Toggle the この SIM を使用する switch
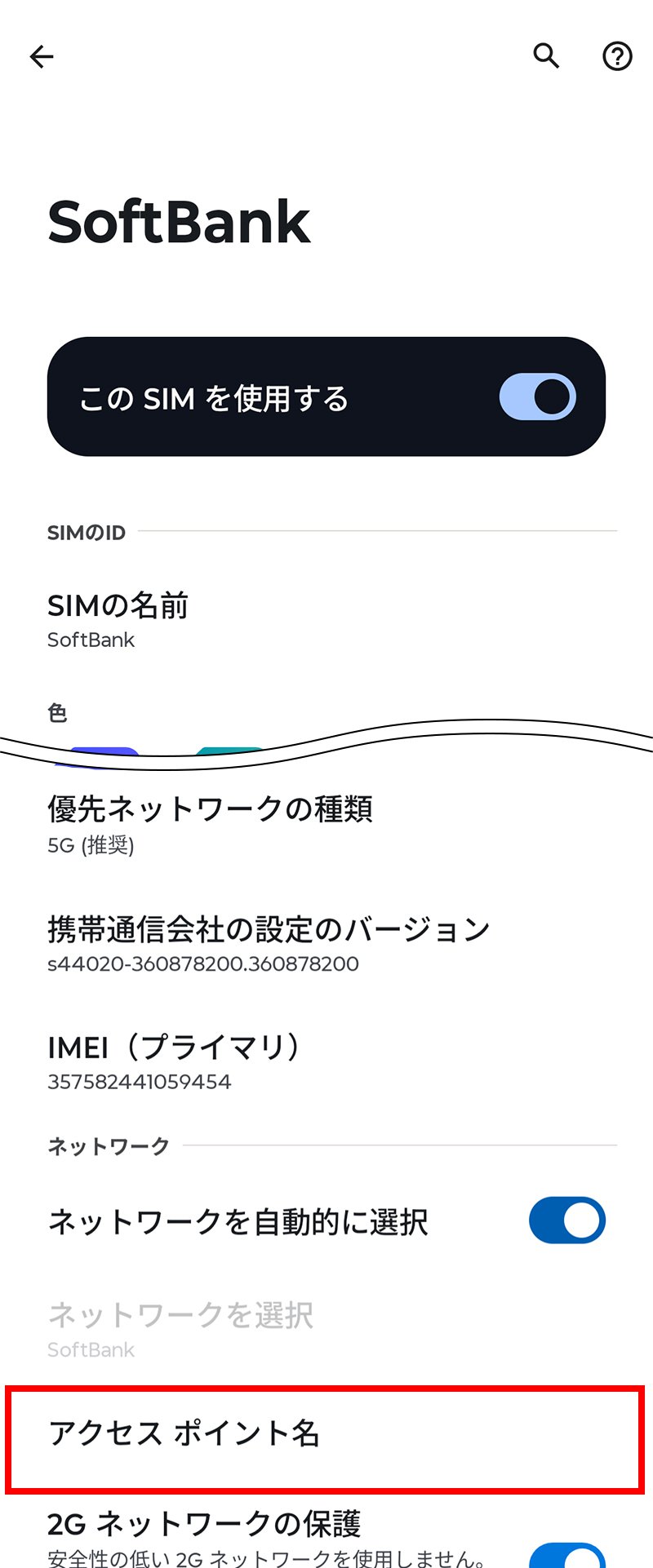This screenshot has width=653, height=1568. click(x=538, y=397)
